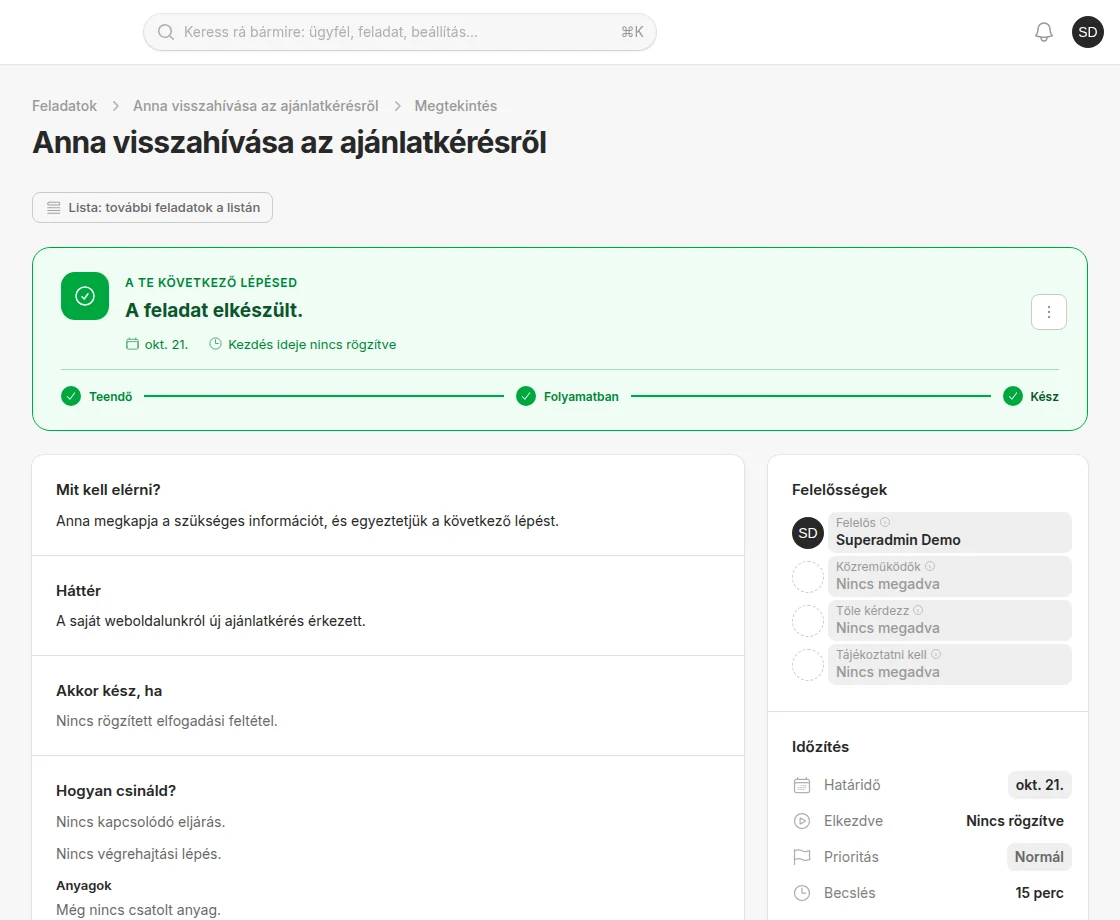The image size is (1120, 920).
Task: Click the clock icon beside Kezdés ideje
Action: point(215,344)
